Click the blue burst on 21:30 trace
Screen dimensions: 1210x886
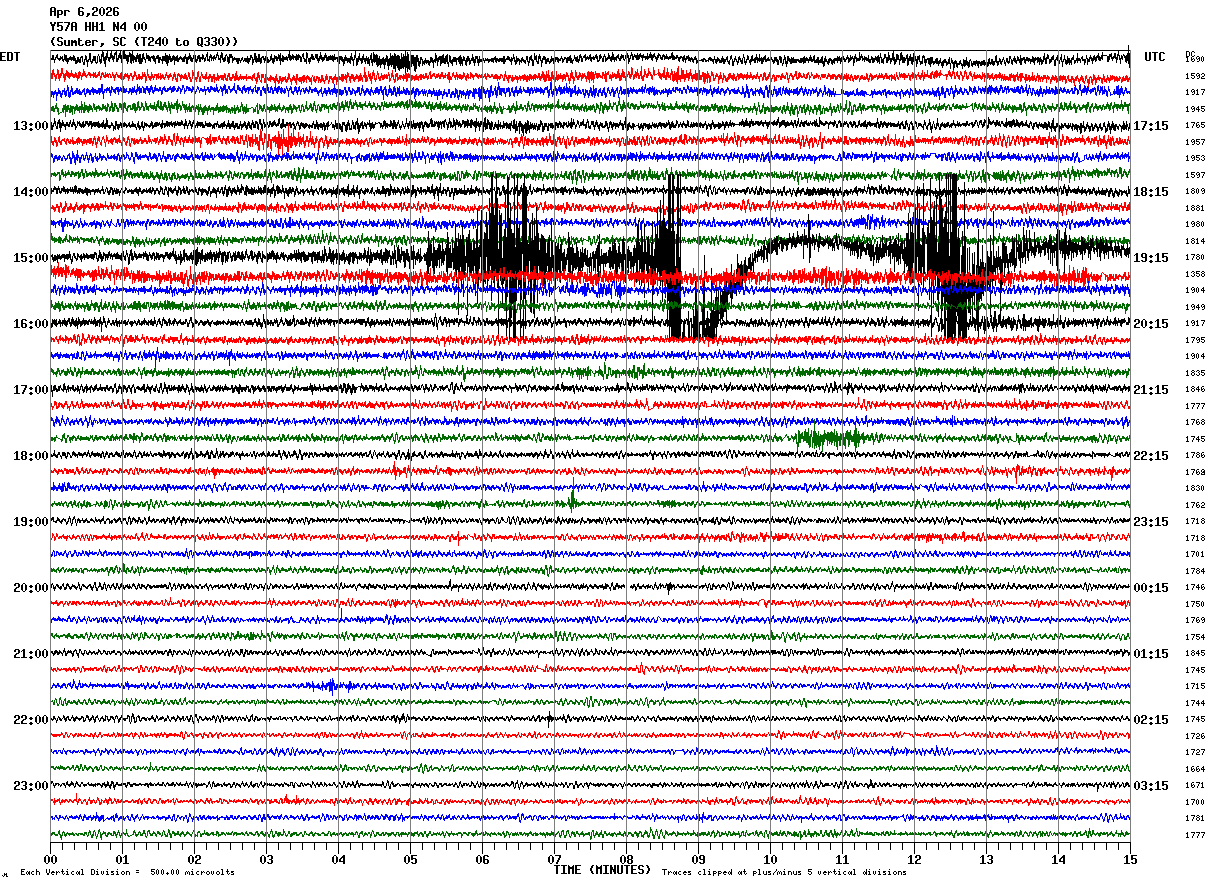click(x=333, y=685)
